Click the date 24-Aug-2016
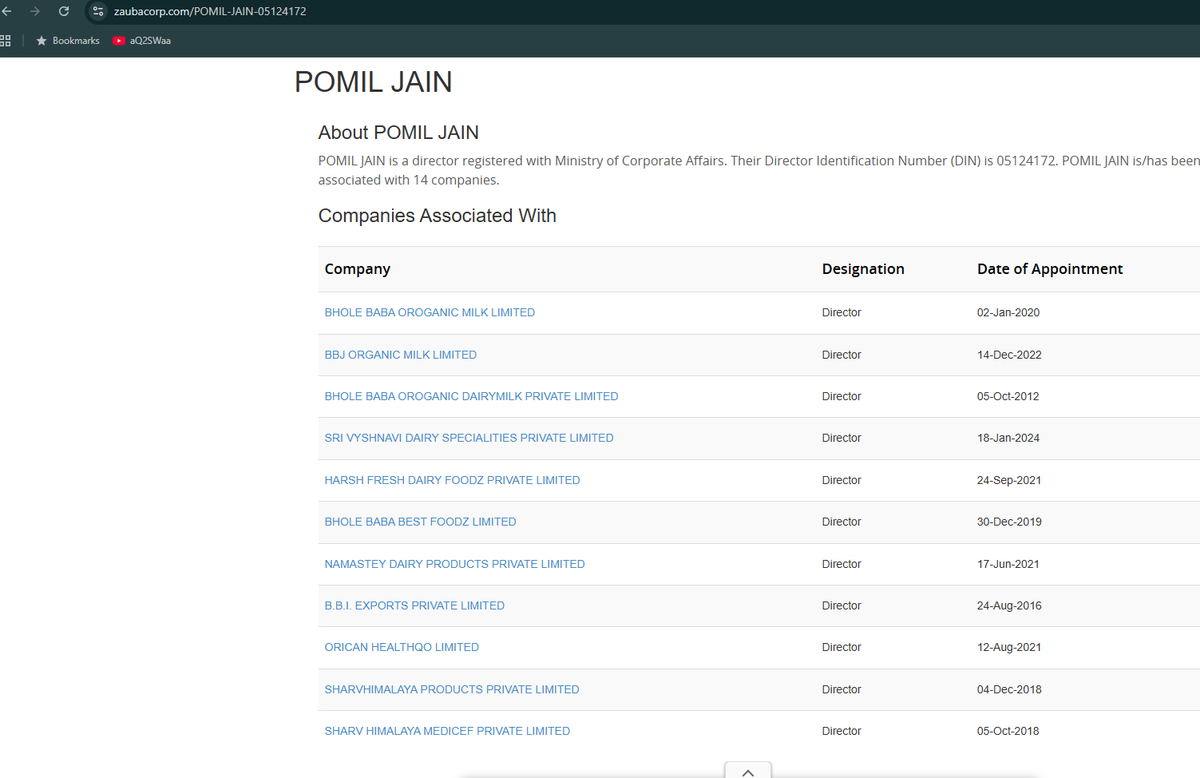This screenshot has height=778, width=1200. [1009, 606]
